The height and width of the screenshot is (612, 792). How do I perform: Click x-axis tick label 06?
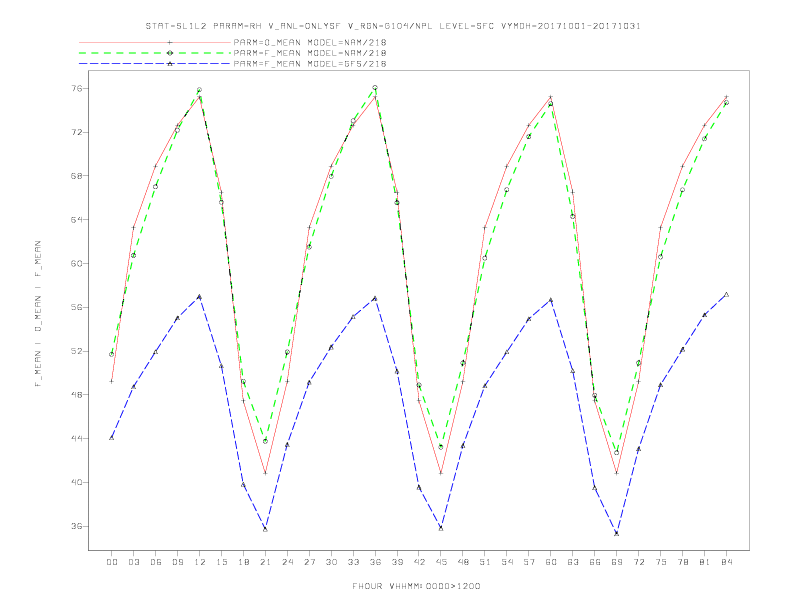click(x=156, y=562)
